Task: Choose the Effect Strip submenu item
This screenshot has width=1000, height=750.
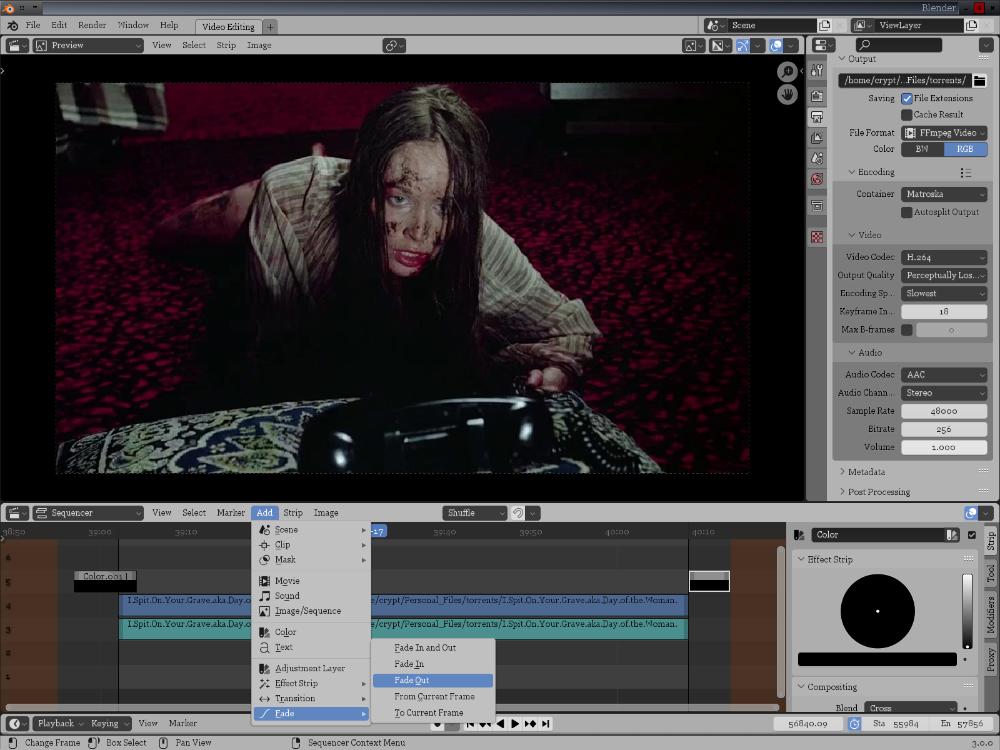Action: click(312, 684)
